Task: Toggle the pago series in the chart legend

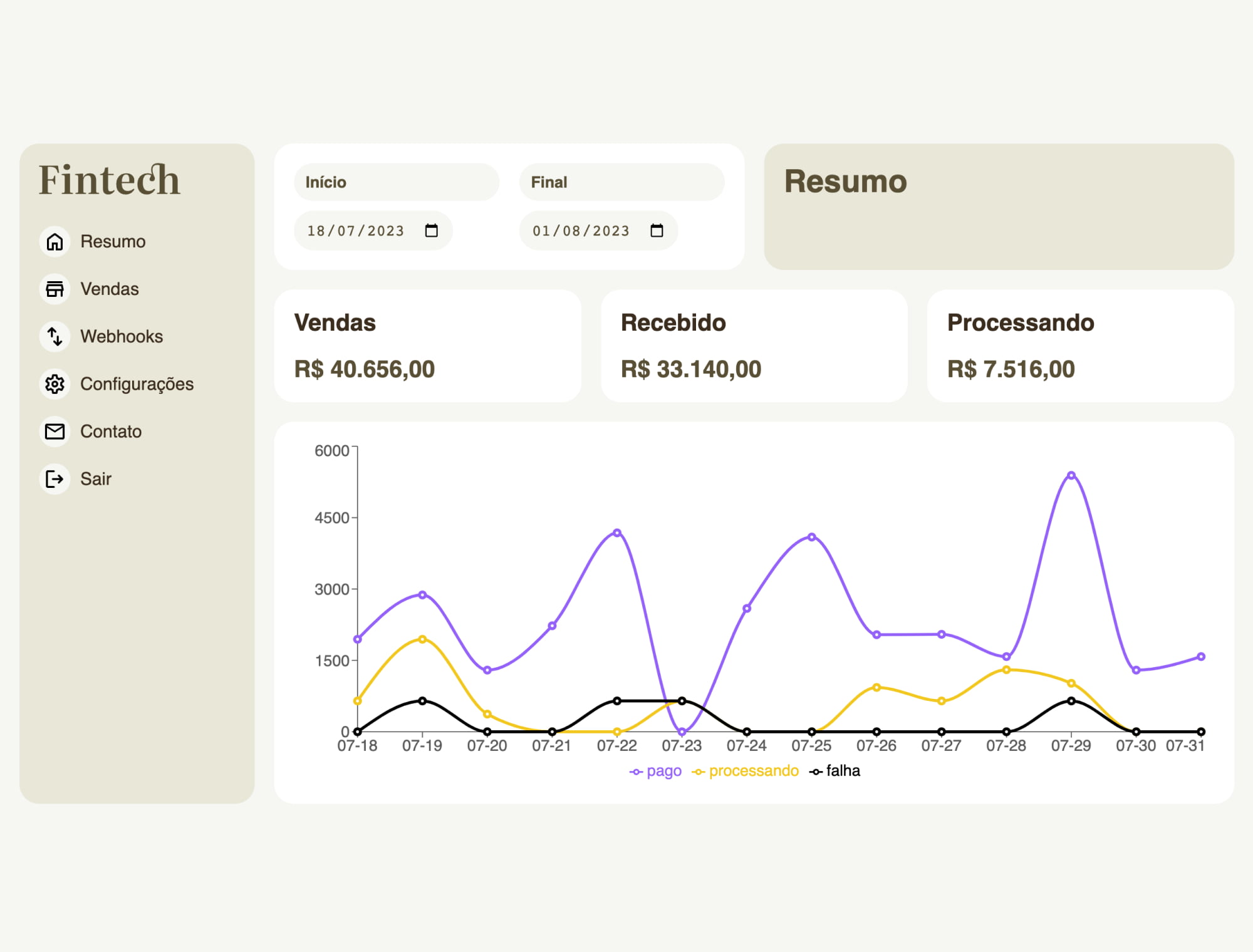Action: point(655,771)
